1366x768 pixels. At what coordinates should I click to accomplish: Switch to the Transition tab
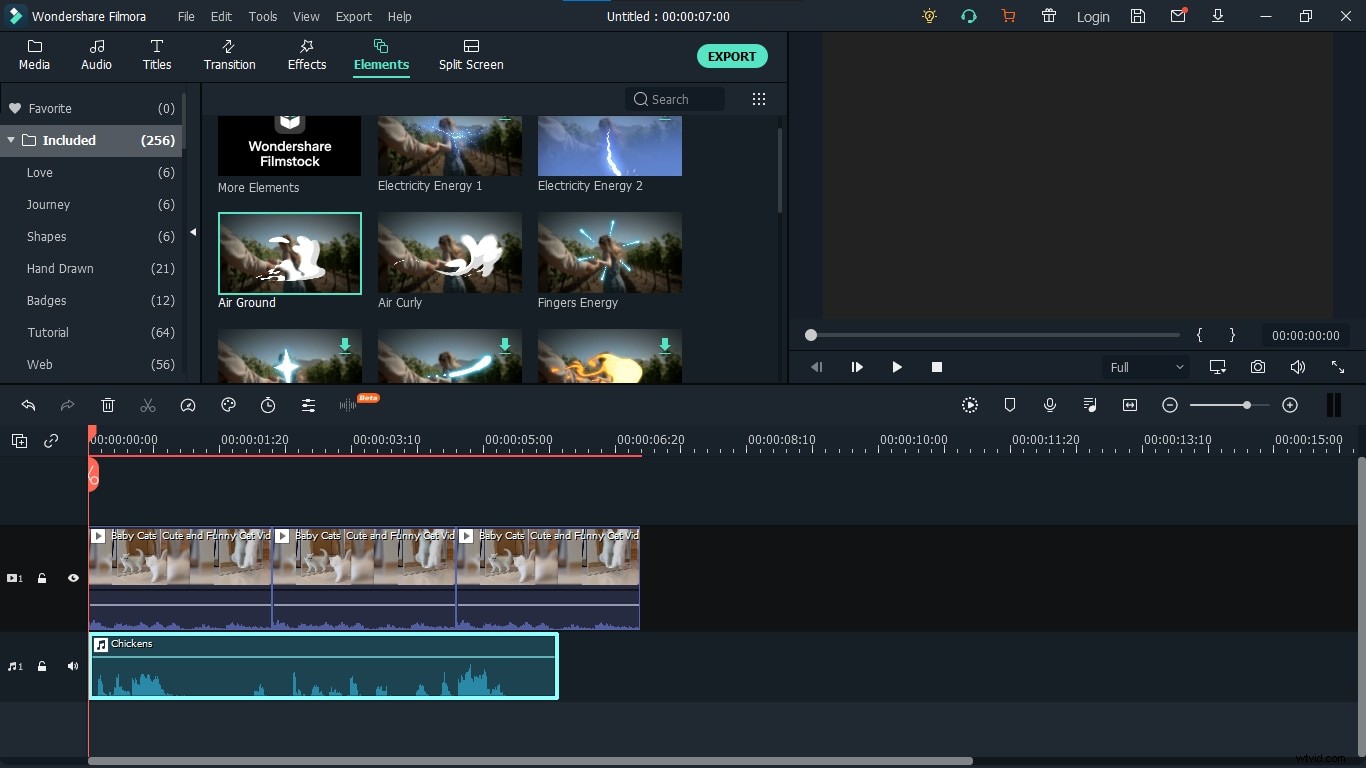coord(229,55)
